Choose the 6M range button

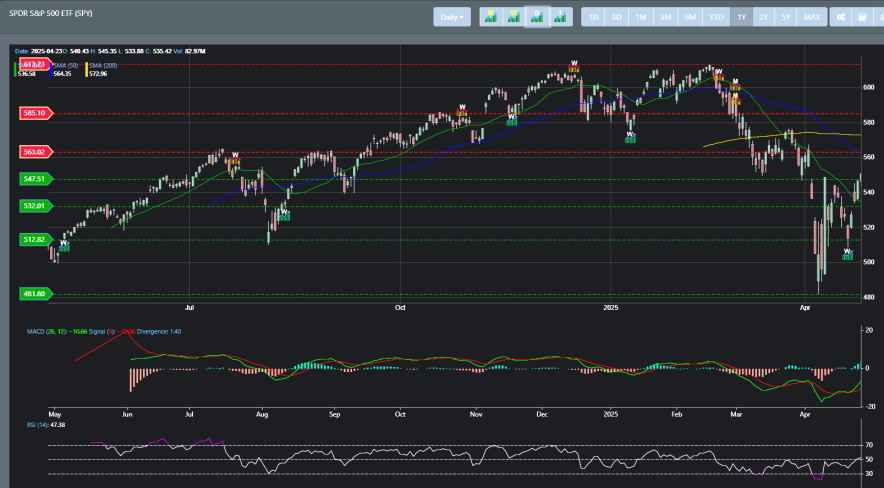pos(690,17)
